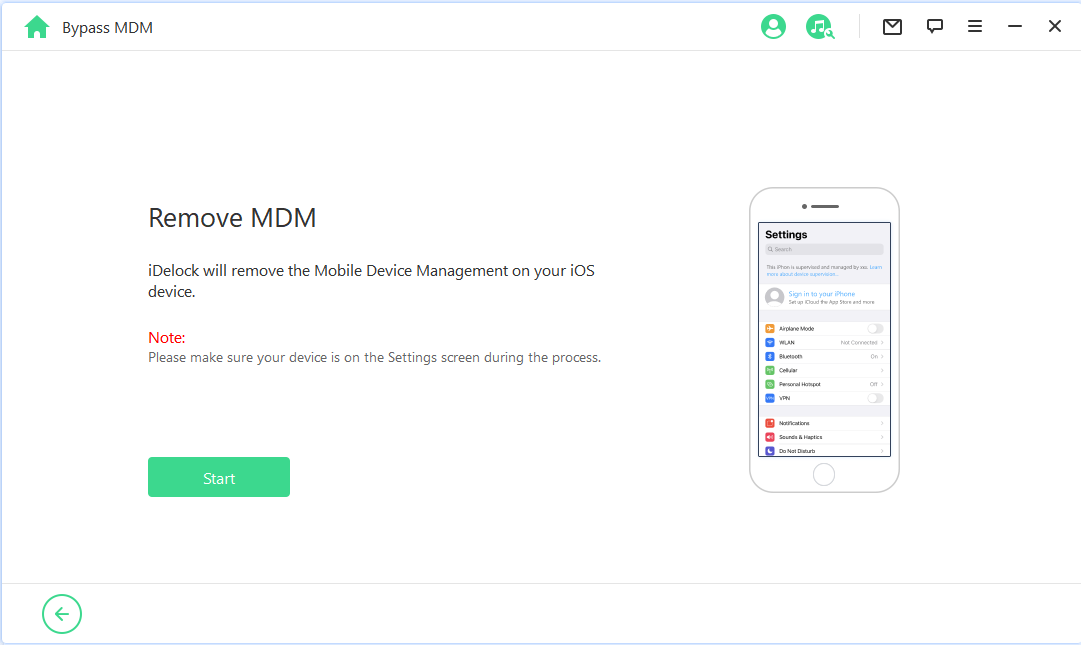Click the Bluetooth icon in phone settings

770,356
